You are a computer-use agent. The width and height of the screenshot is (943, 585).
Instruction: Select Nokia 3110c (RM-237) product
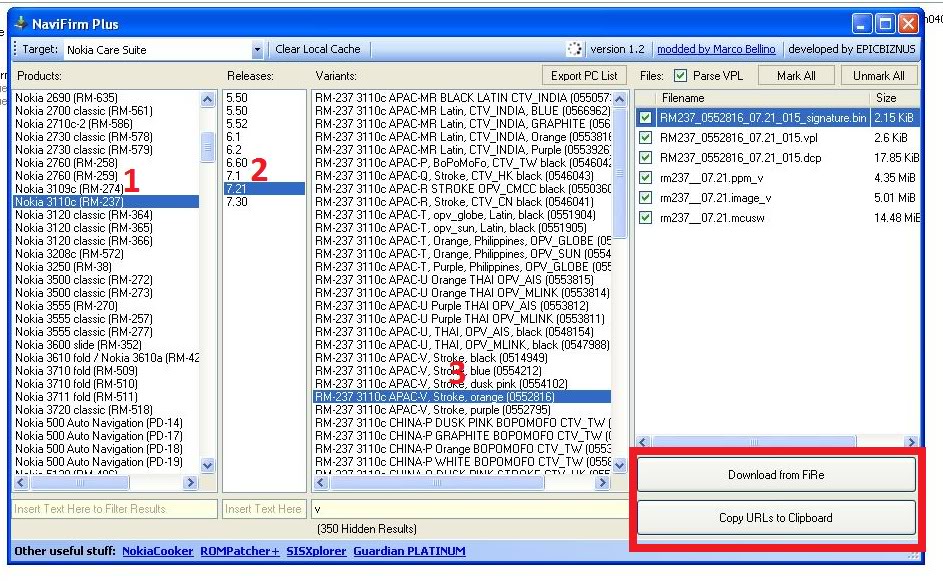106,202
